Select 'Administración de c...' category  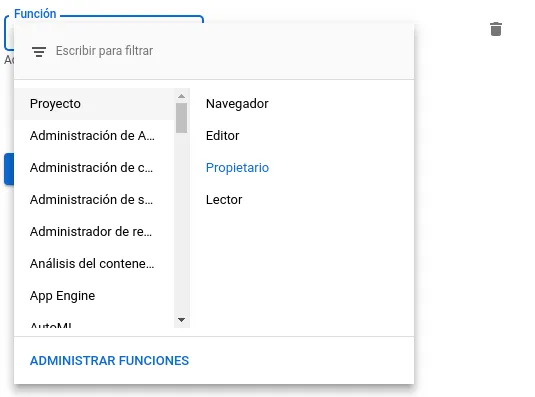[x=94, y=168]
